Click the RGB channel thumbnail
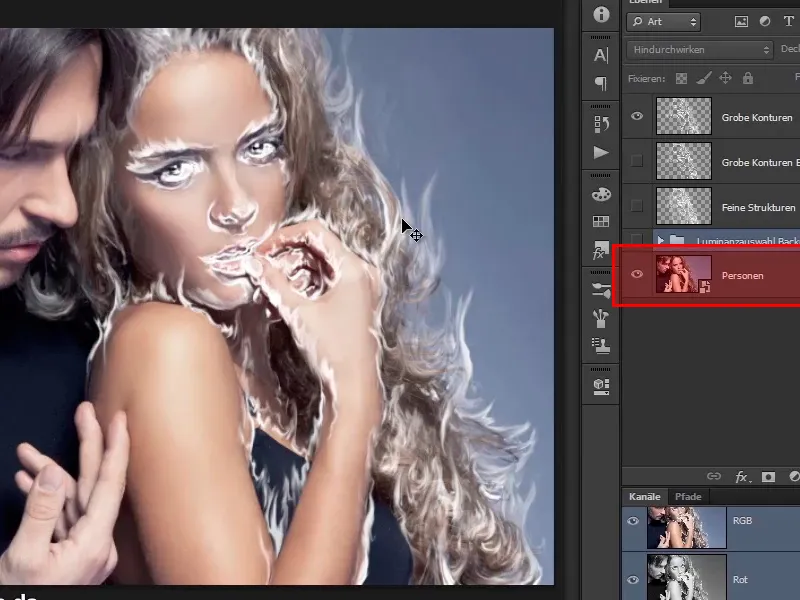The width and height of the screenshot is (800, 600). (686, 528)
